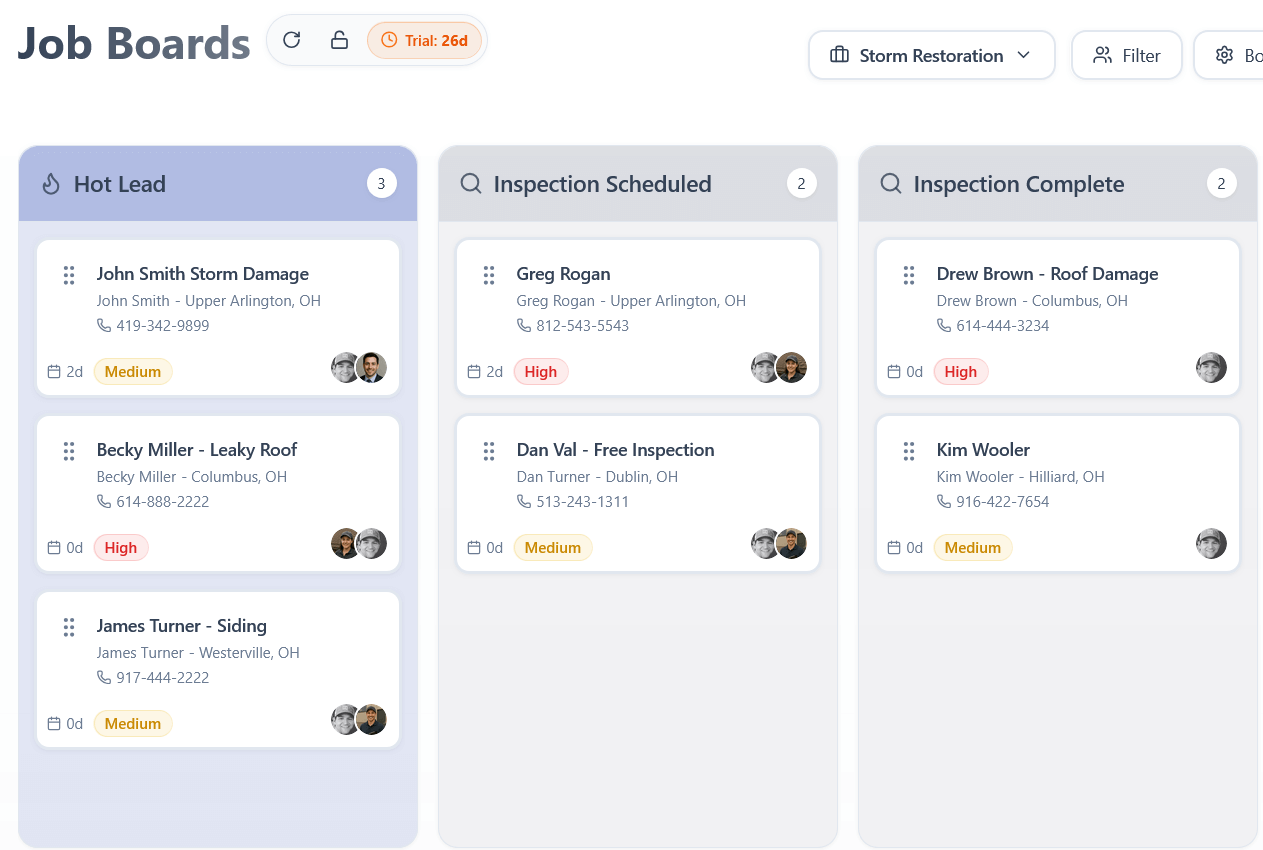Screen dimensions: 1263x850
Task: Click the calendar icon on Greg Rogan card
Action: [474, 372]
